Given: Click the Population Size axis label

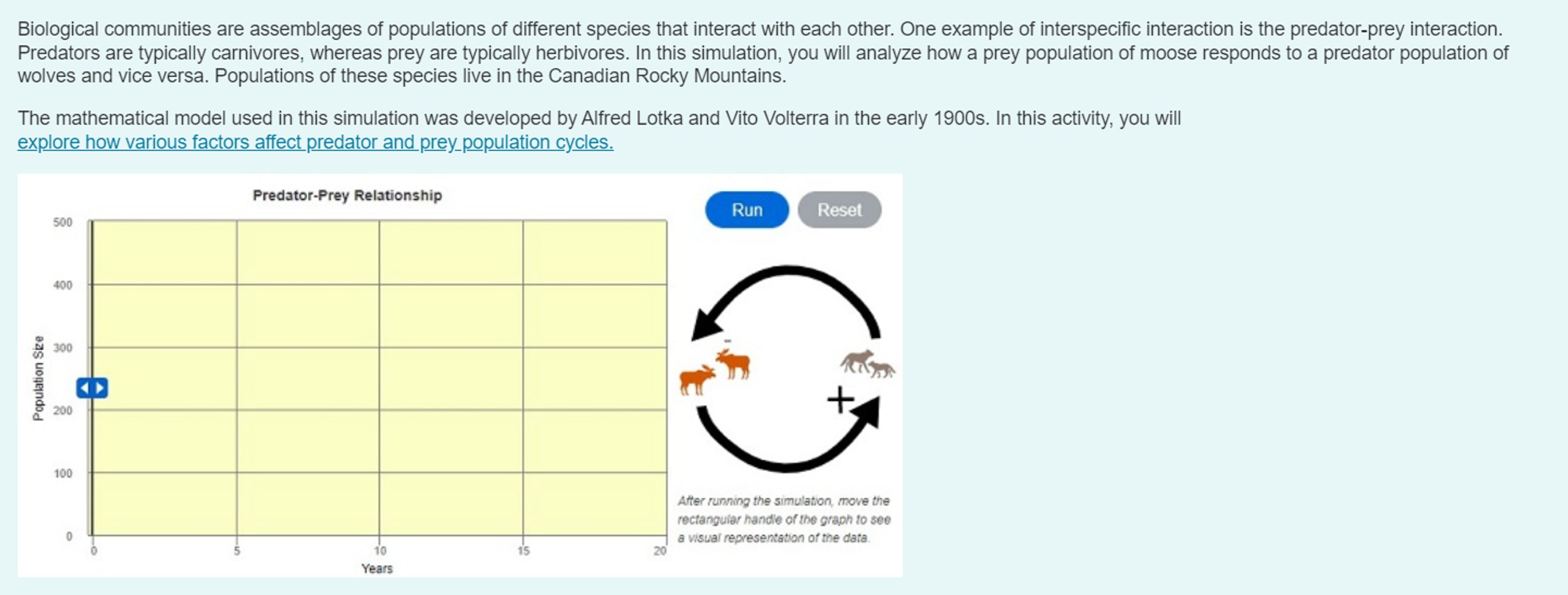Looking at the screenshot, I should click(39, 378).
